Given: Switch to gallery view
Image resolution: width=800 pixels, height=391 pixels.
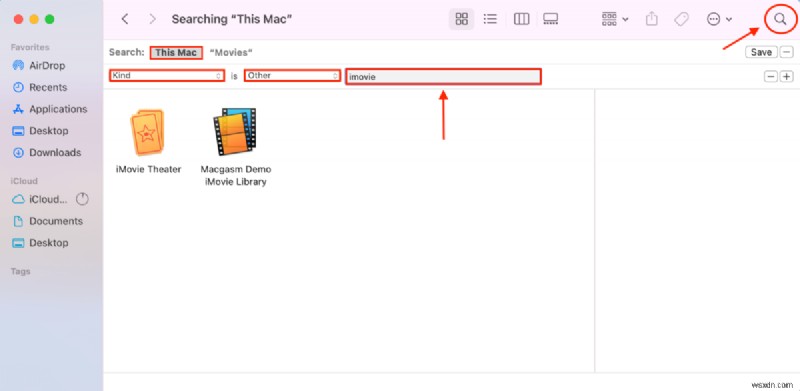Looking at the screenshot, I should pos(551,19).
